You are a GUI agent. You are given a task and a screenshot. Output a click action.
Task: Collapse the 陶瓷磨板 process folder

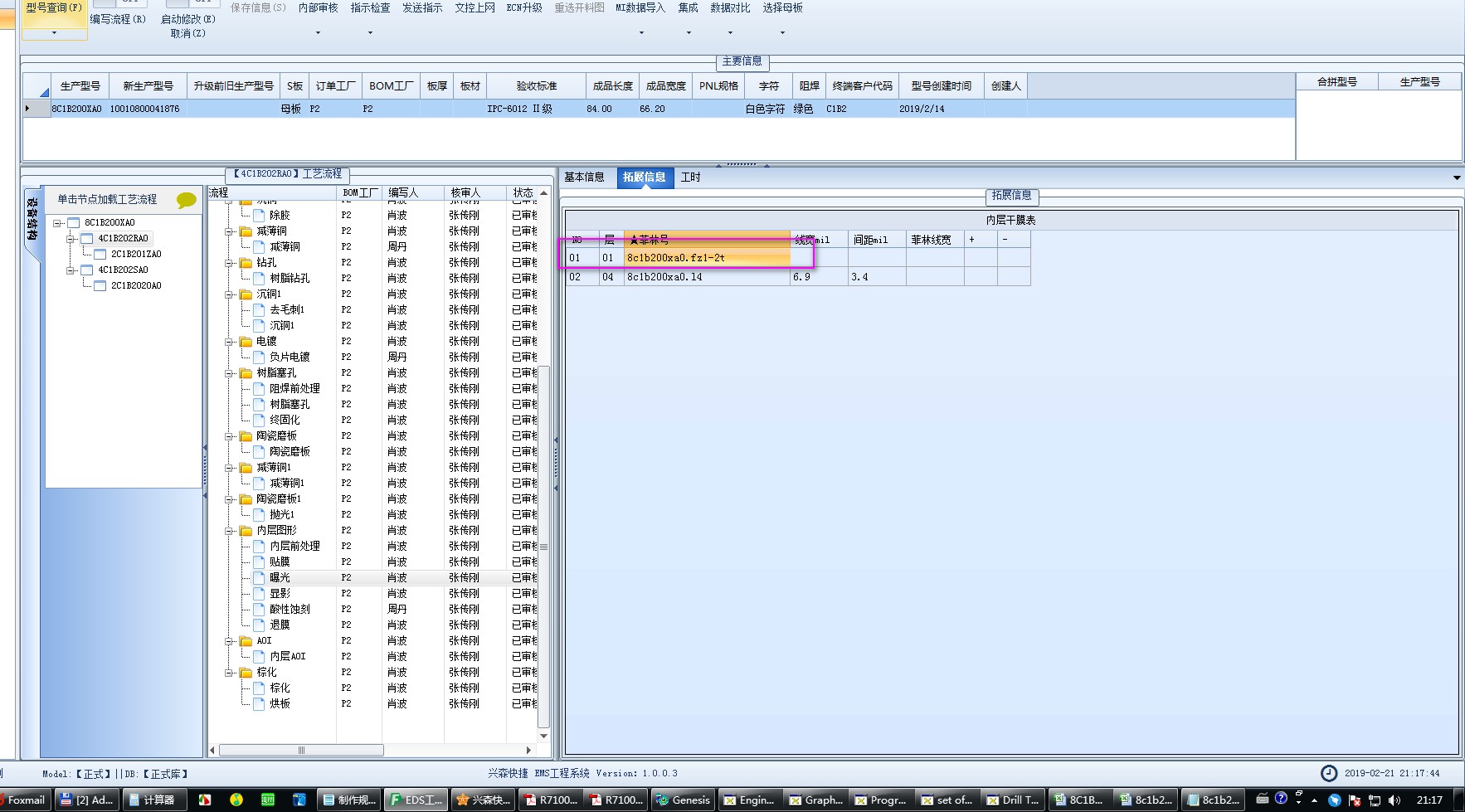click(x=229, y=436)
